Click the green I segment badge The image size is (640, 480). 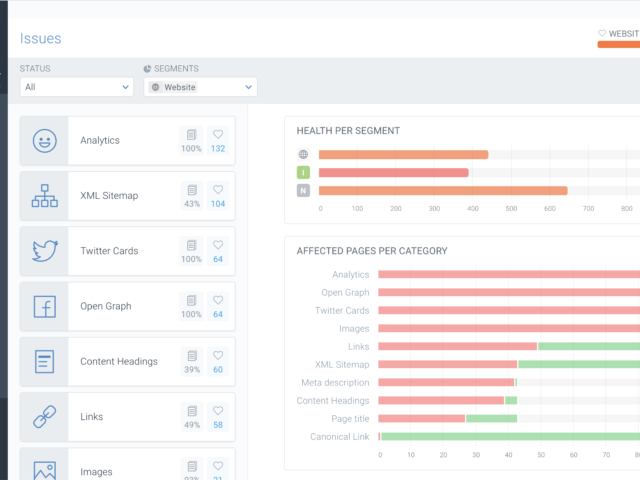click(303, 173)
